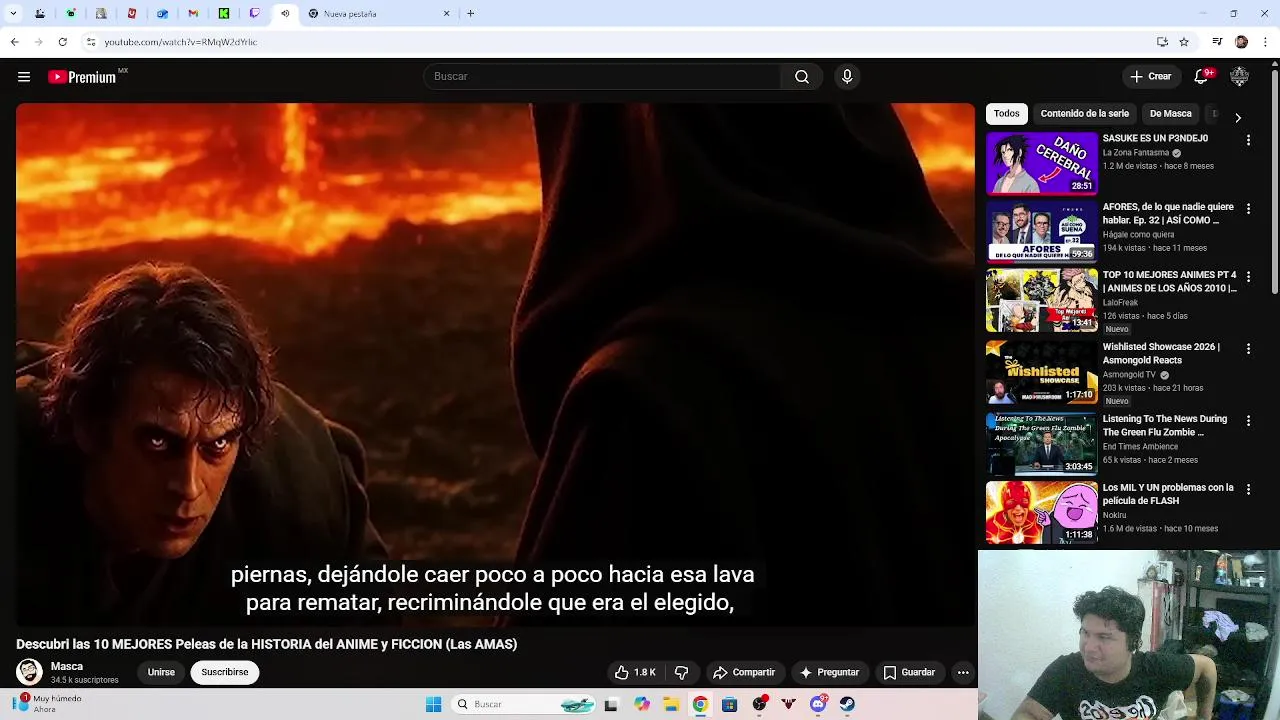Screen dimensions: 1280x720
Task: Open Windows Start menu
Action: click(433, 705)
